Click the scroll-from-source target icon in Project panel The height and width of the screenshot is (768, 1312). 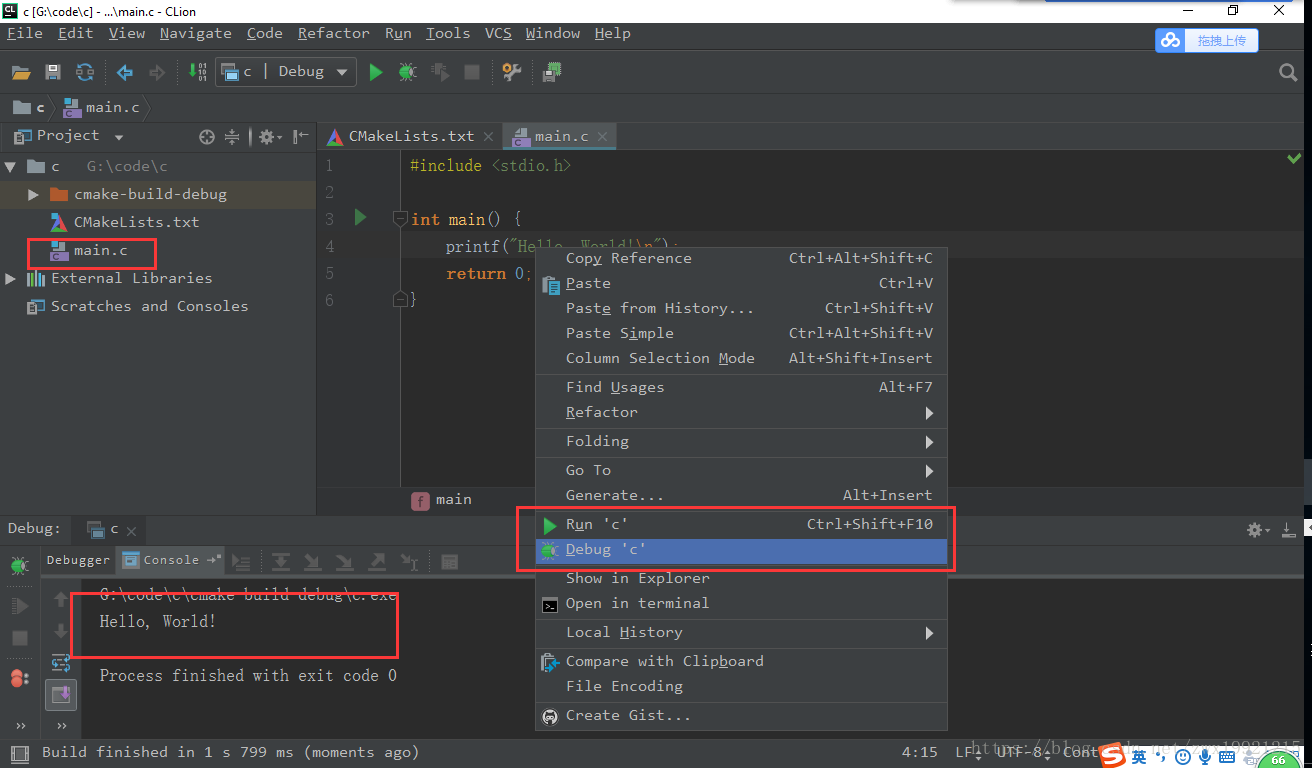pyautogui.click(x=207, y=137)
